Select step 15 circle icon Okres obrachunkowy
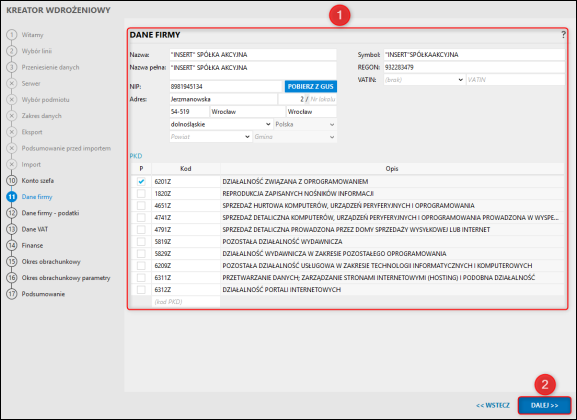The width and height of the screenshot is (577, 420). point(12,261)
